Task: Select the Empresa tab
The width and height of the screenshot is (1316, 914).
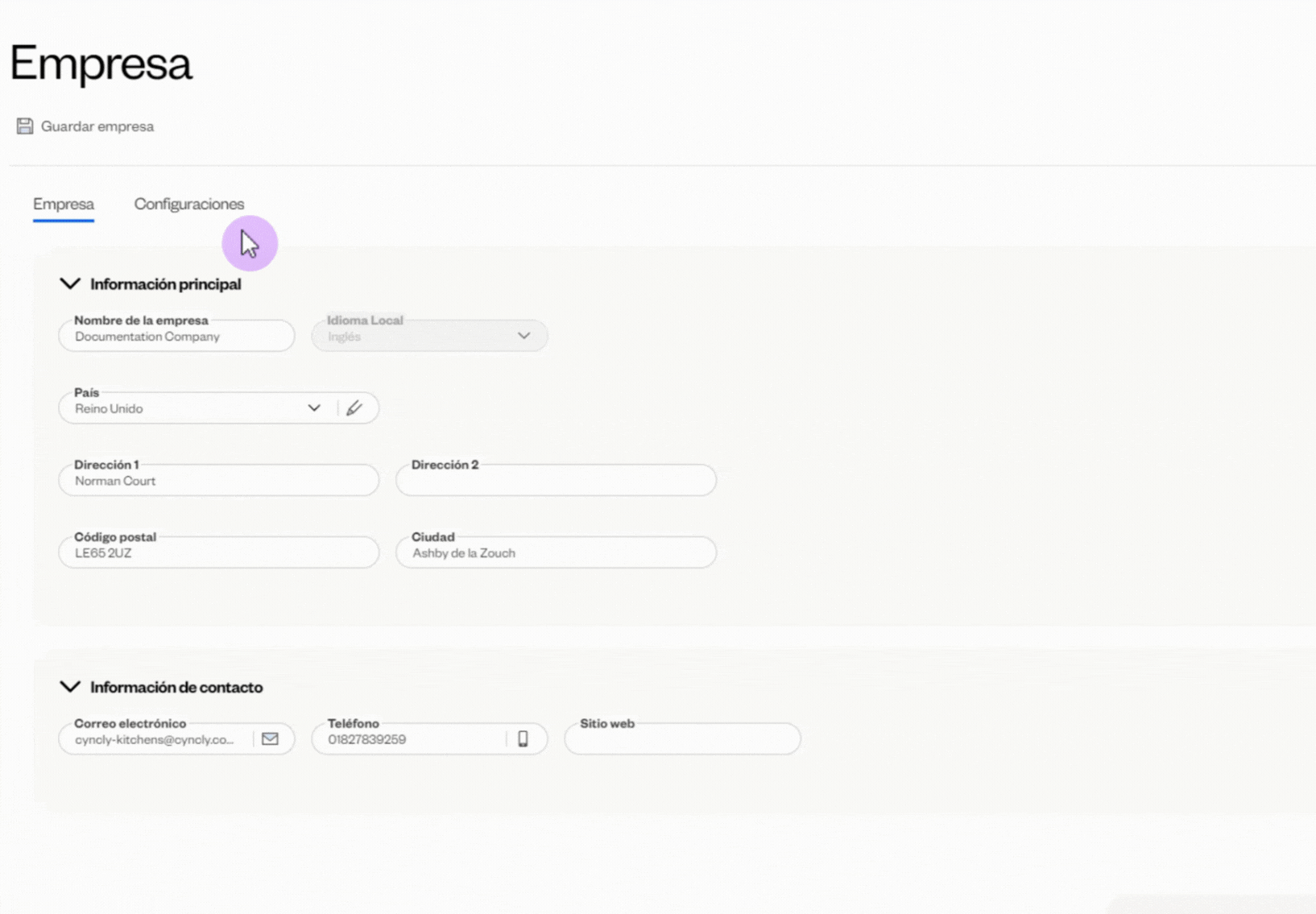Action: (64, 205)
